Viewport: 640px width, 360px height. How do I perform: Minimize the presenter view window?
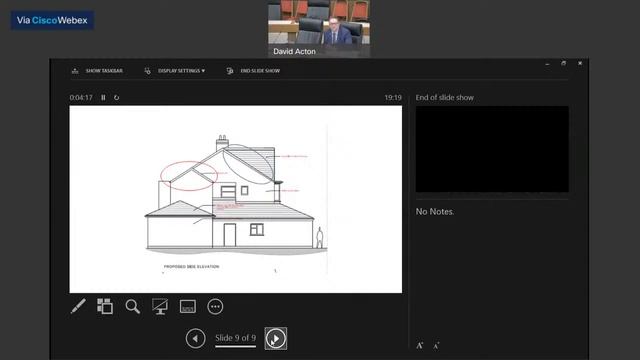(547, 64)
